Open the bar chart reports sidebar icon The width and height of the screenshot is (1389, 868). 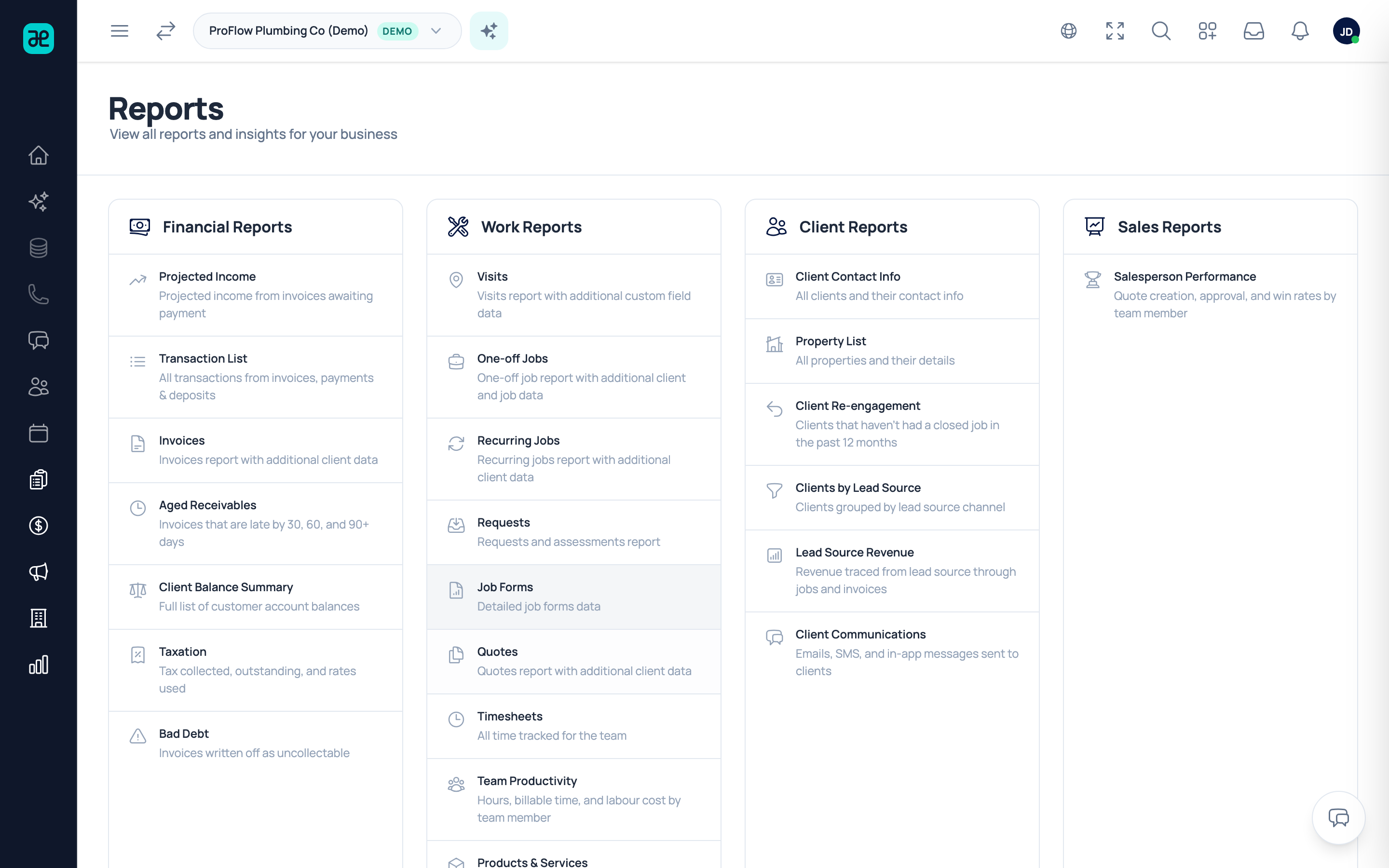point(39,665)
